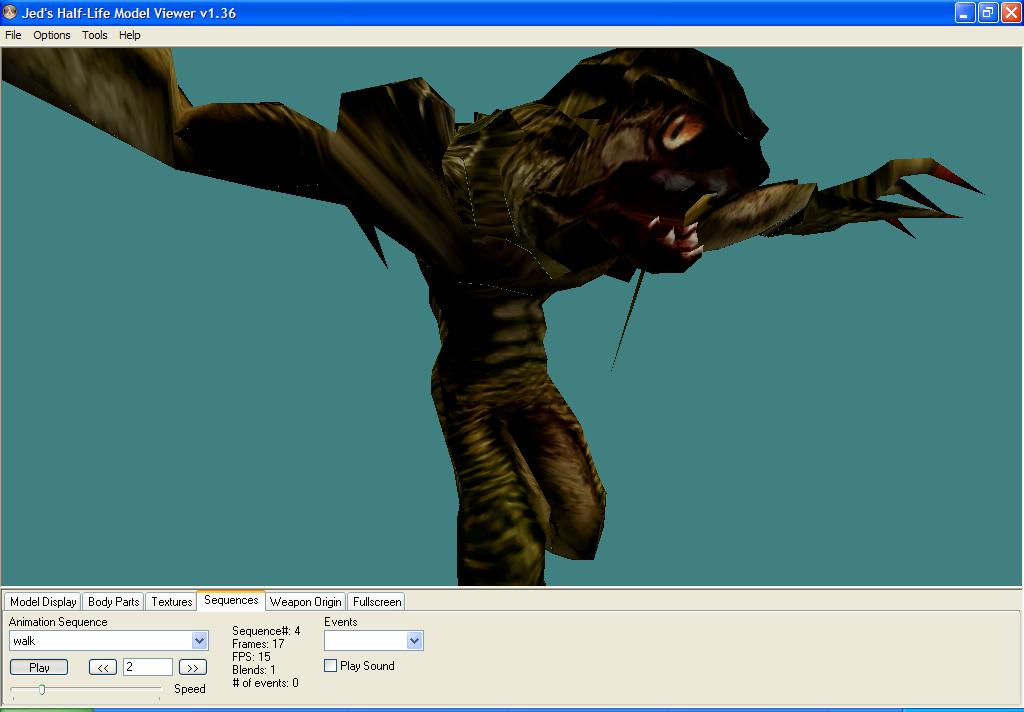Toggle the Play Sound checkbox
The height and width of the screenshot is (712, 1024).
pyautogui.click(x=330, y=666)
